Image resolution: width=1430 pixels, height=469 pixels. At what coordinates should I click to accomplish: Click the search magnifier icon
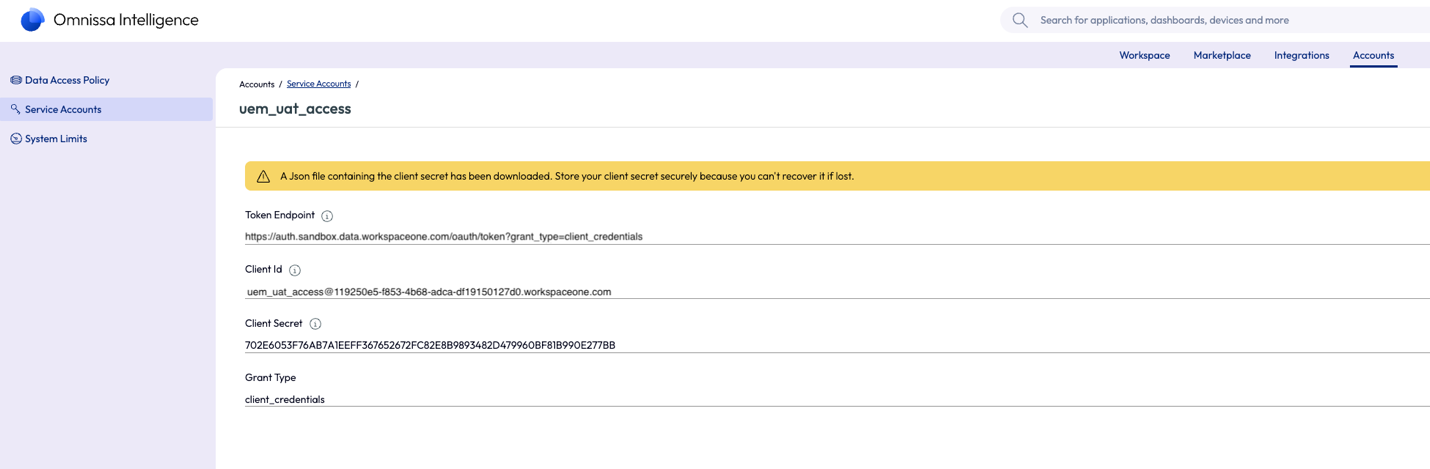(1019, 20)
